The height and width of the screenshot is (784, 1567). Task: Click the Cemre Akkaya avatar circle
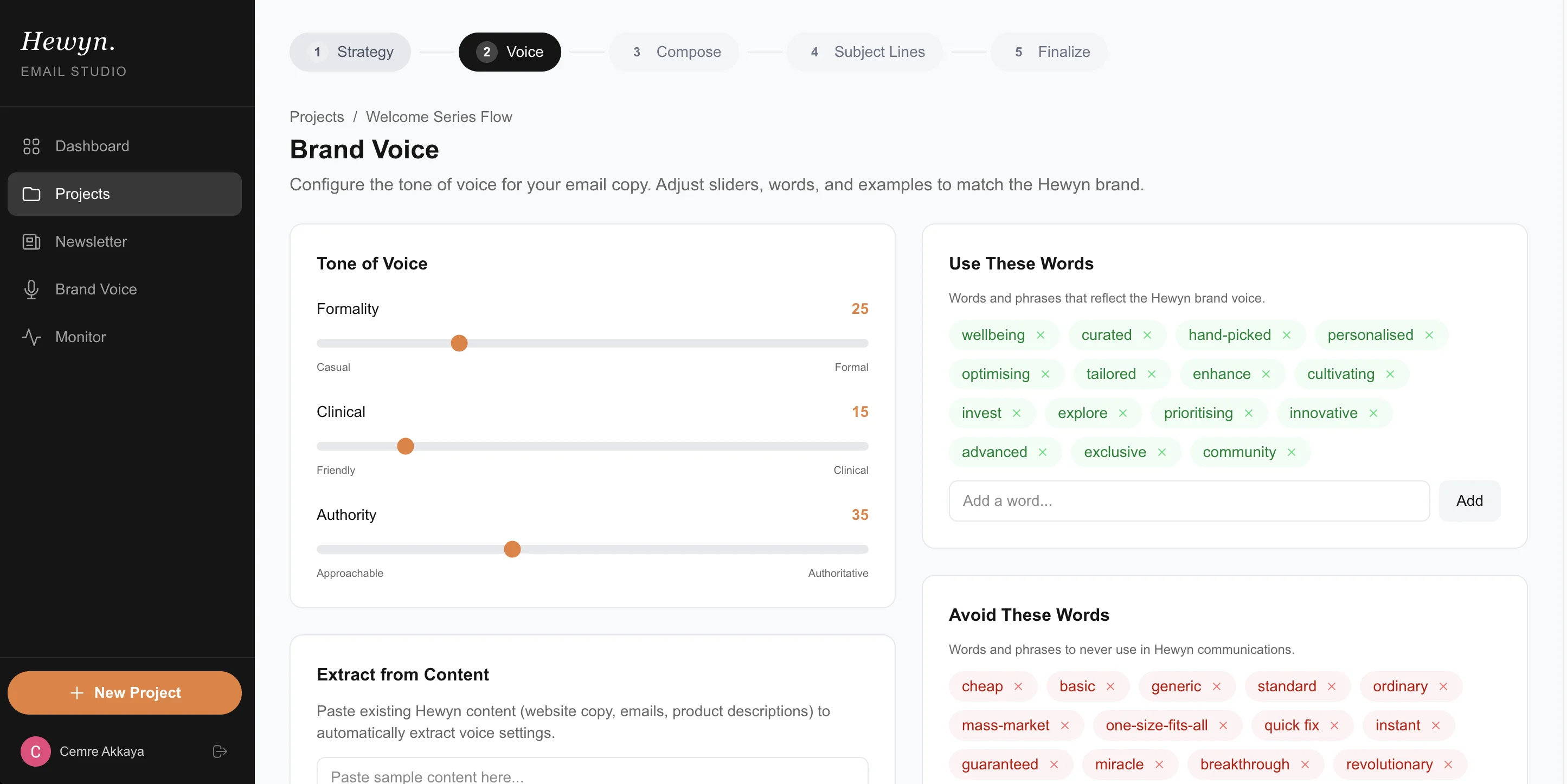[x=35, y=751]
